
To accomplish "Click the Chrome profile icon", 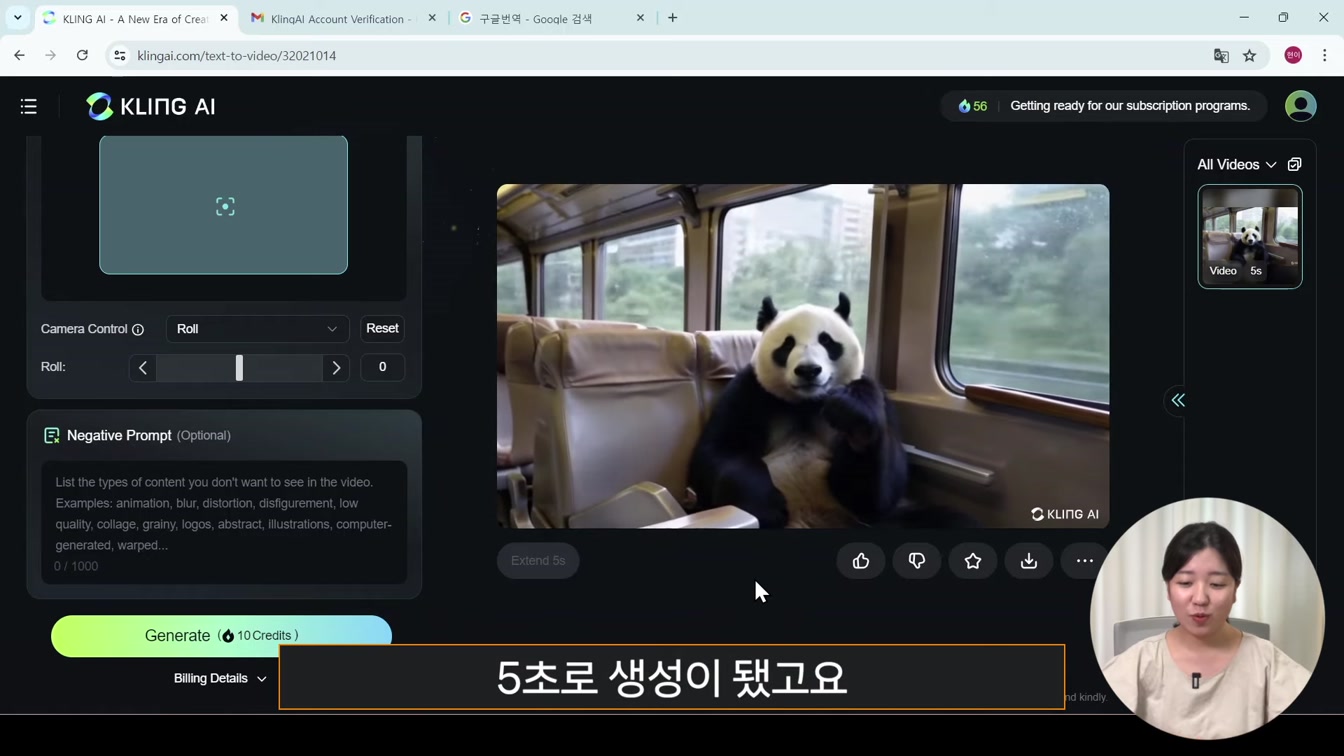I will click(1293, 56).
